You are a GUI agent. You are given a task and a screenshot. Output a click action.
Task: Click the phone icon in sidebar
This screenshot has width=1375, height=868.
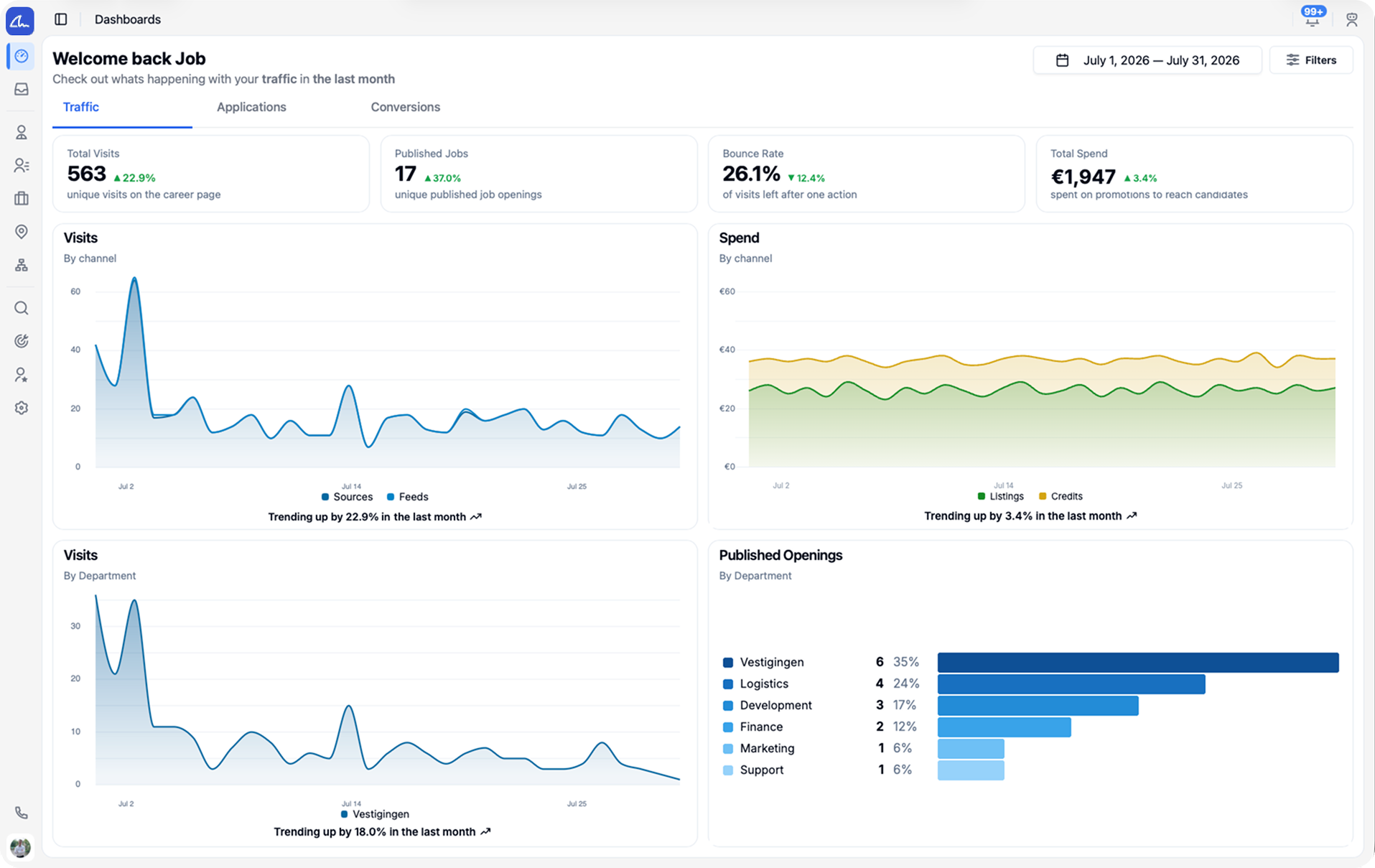[x=22, y=813]
